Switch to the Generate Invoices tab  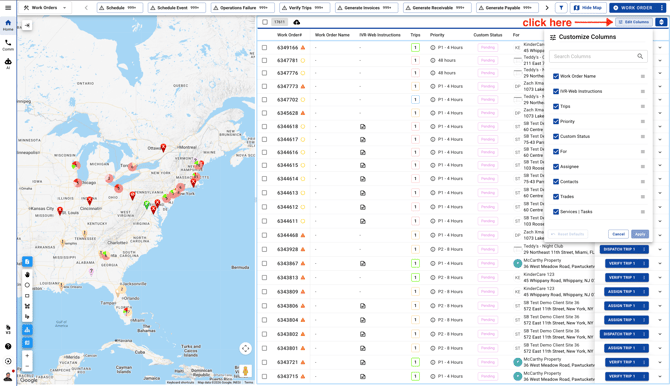point(366,8)
